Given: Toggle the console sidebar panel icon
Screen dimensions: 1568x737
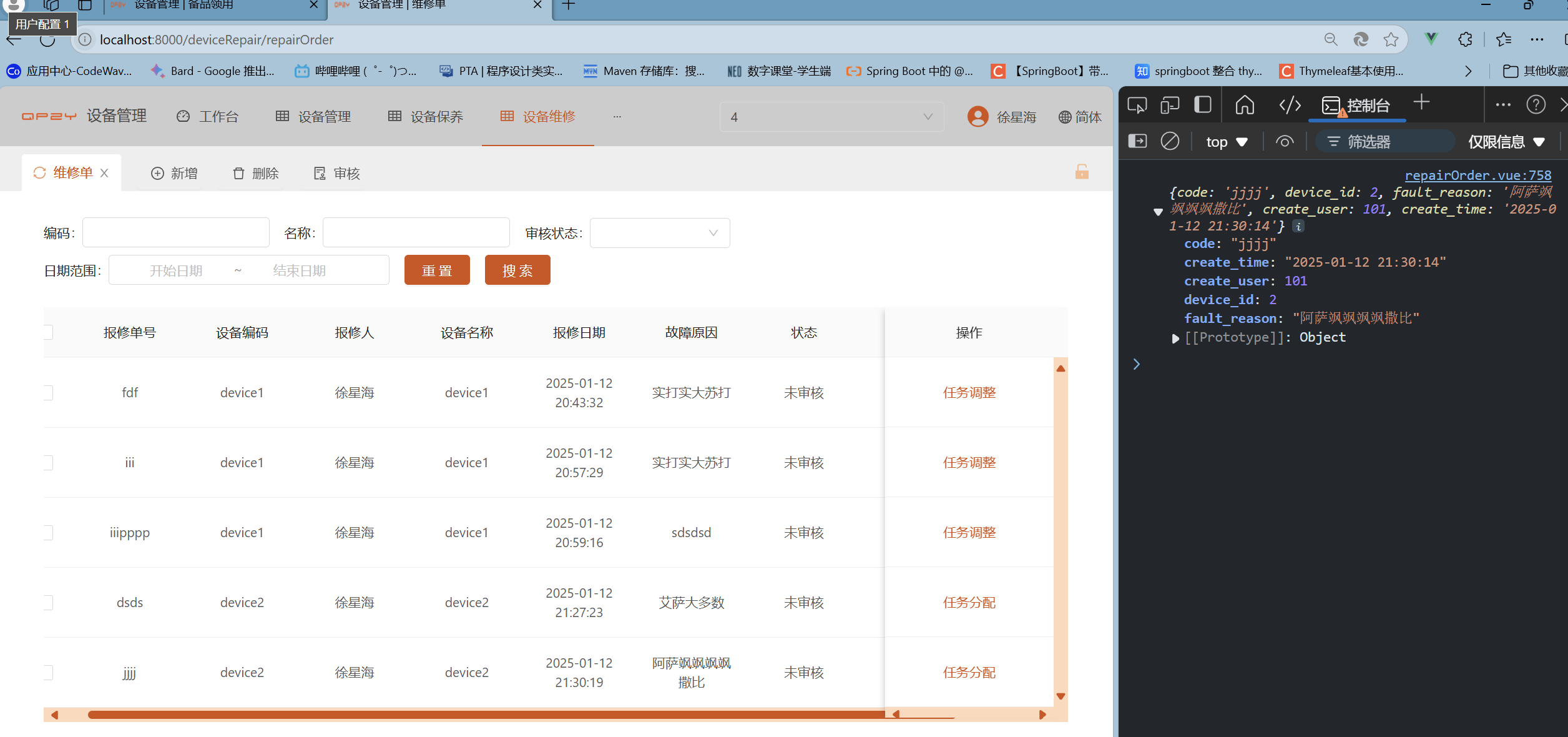Looking at the screenshot, I should [x=1137, y=142].
